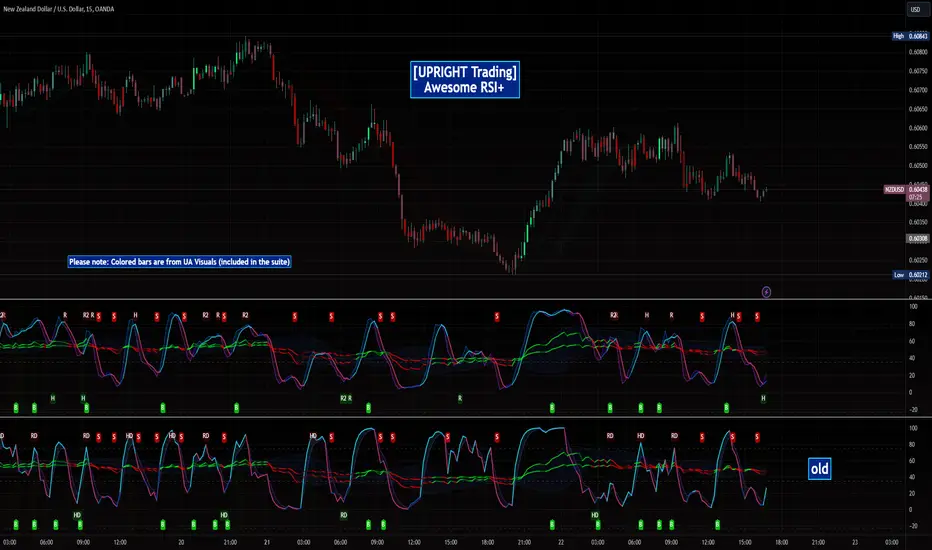Click rightmost red S marker in upper oscillator
Image resolution: width=932 pixels, height=550 pixels.
[757, 316]
